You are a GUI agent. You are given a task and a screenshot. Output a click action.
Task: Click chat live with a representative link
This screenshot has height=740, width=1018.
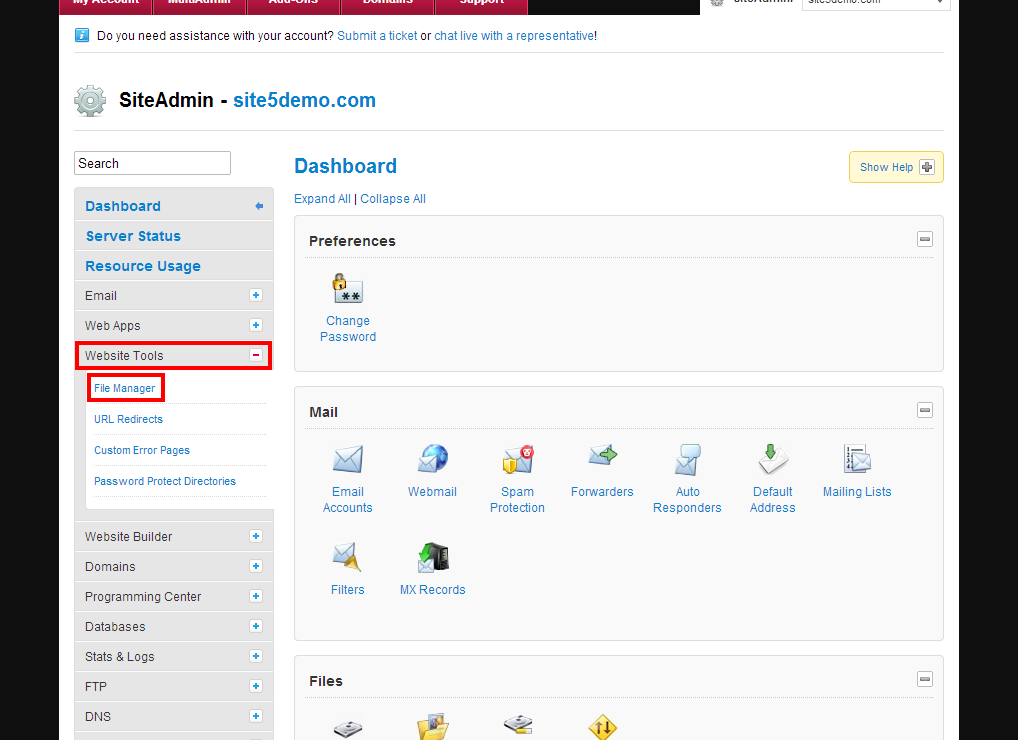point(514,36)
